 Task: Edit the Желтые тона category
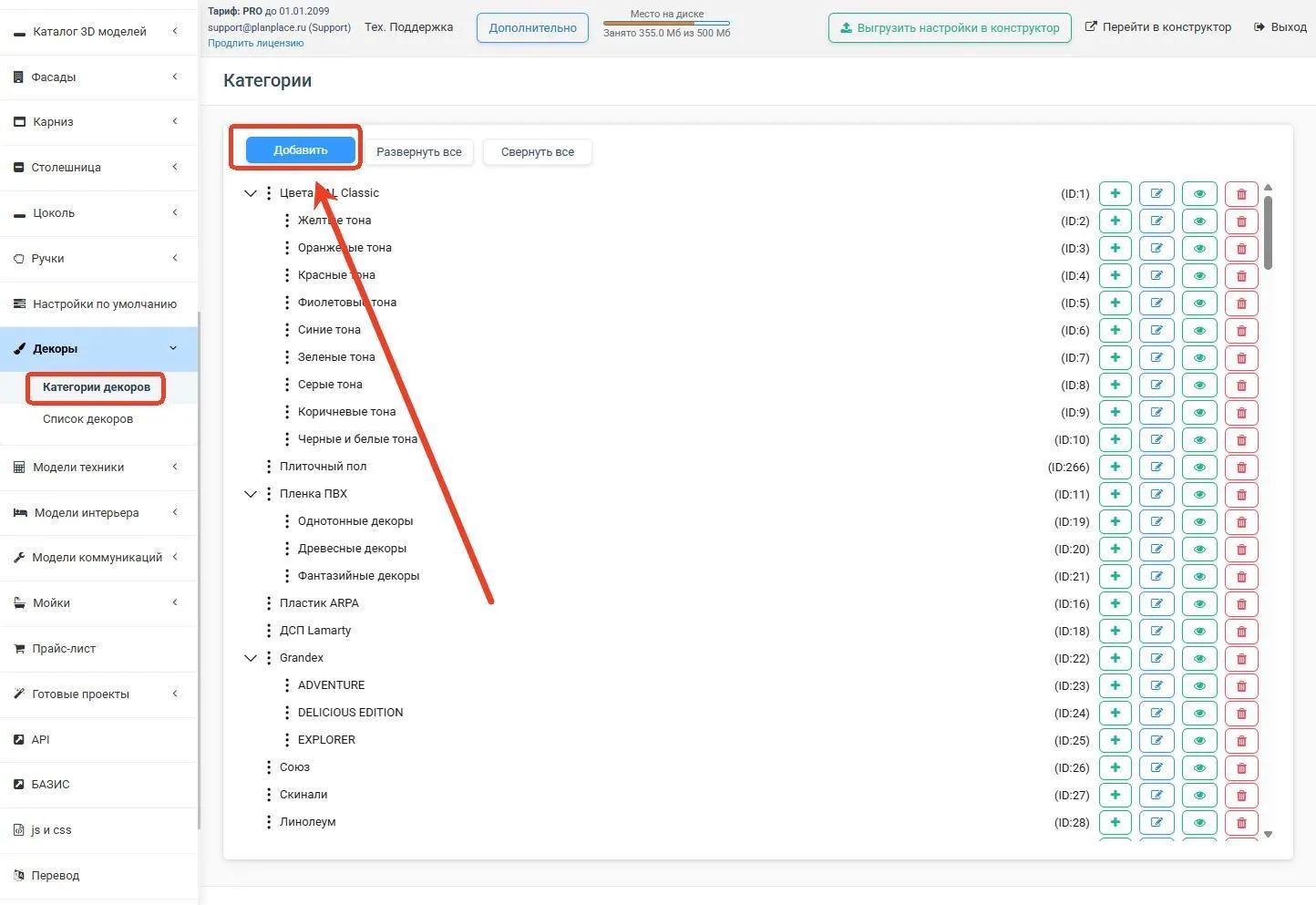point(1157,221)
